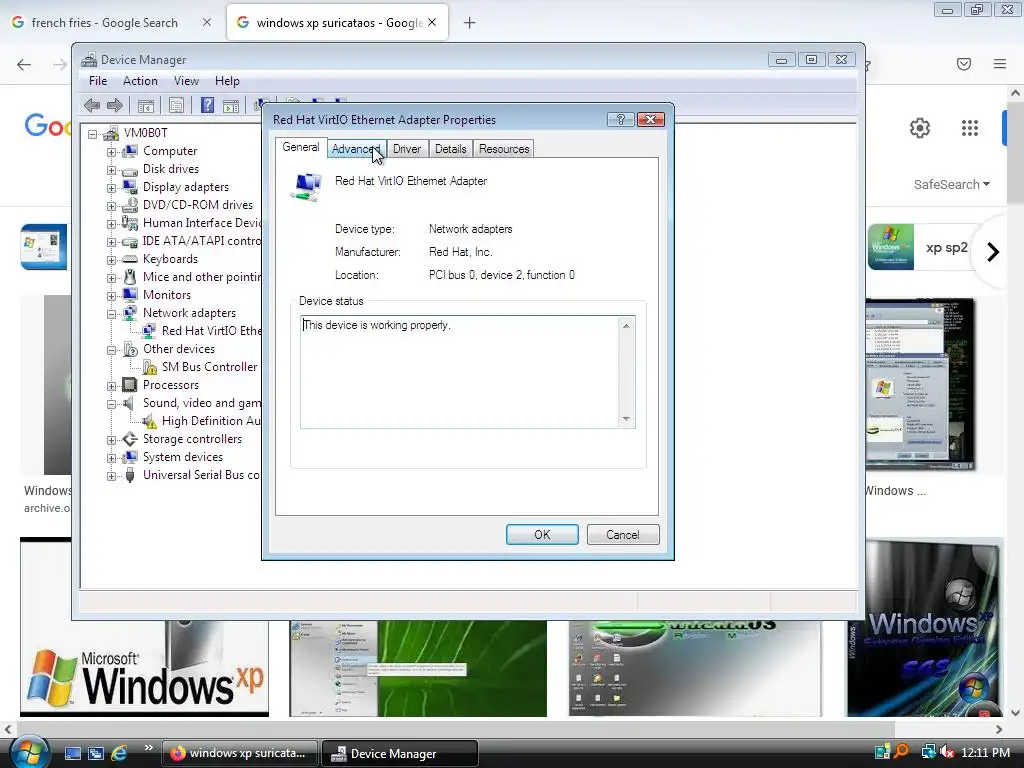Switch to the Resources tab

(x=504, y=149)
